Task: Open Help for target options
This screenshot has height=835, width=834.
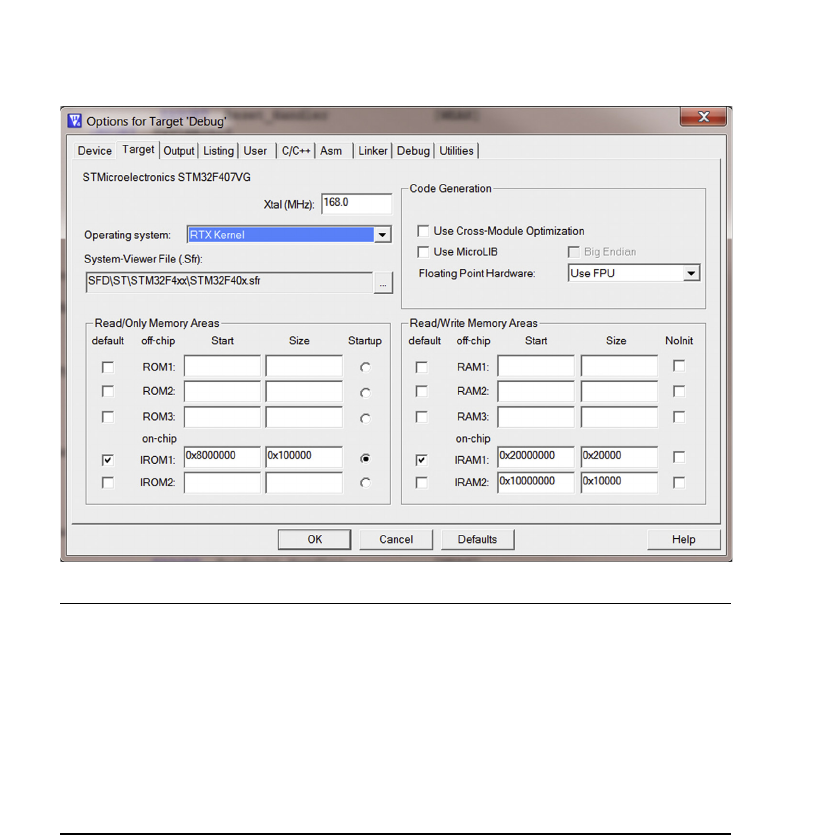Action: (684, 539)
